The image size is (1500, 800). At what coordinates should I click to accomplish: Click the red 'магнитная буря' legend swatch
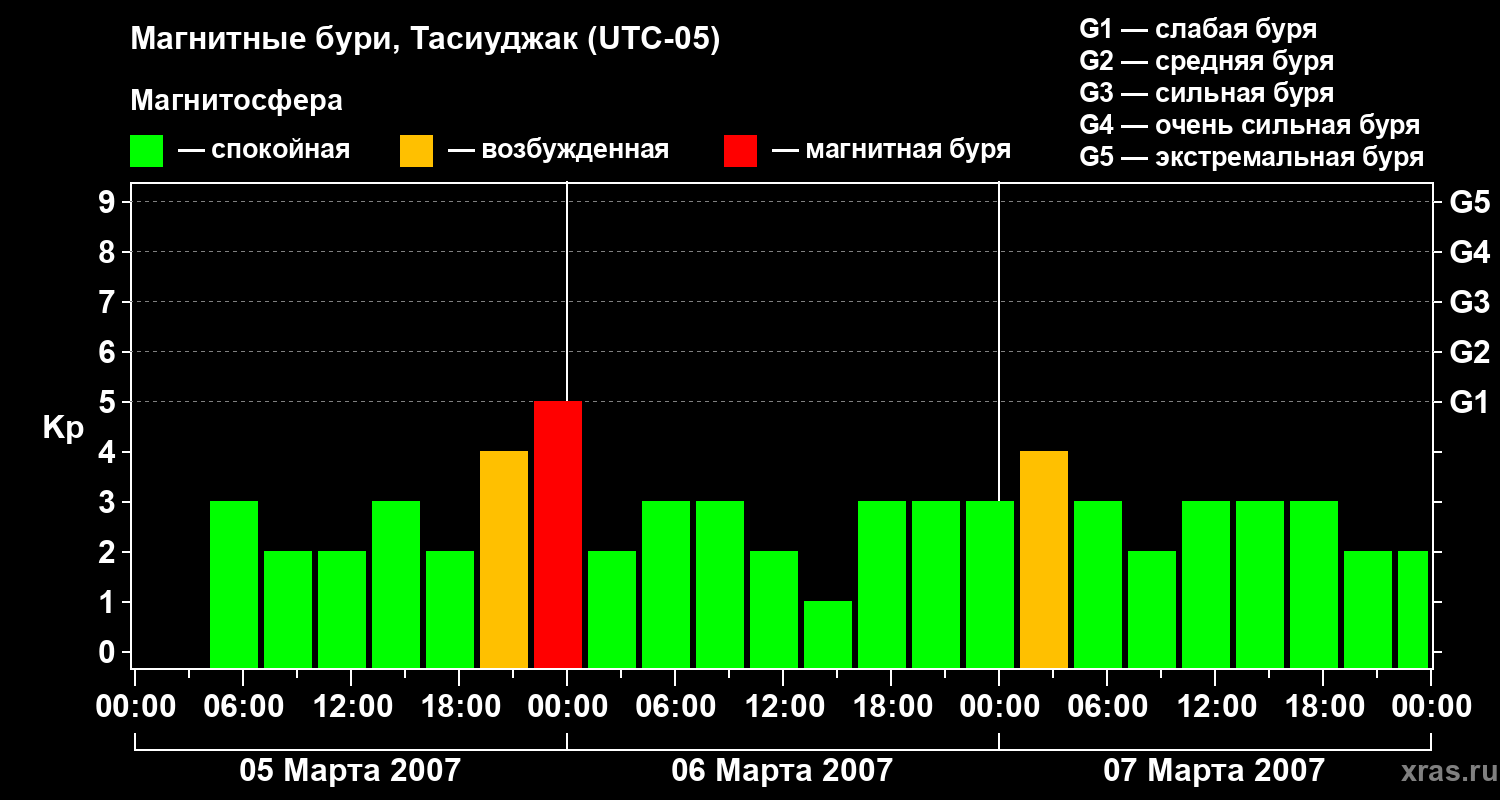pyautogui.click(x=740, y=151)
